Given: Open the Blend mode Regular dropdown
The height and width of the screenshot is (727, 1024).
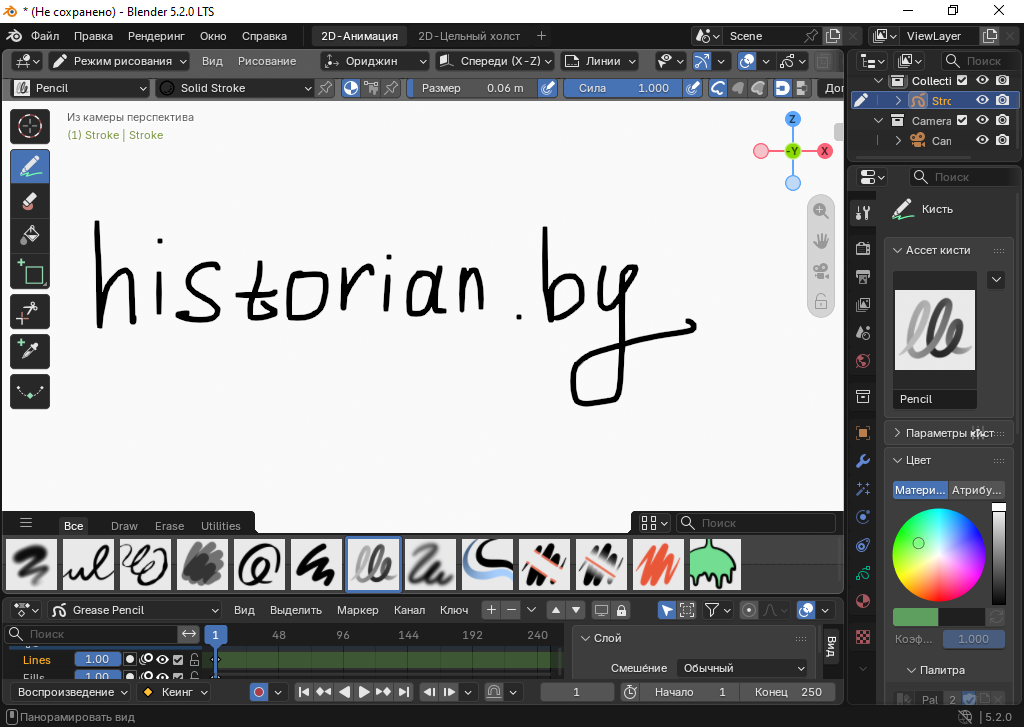Looking at the screenshot, I should click(743, 668).
